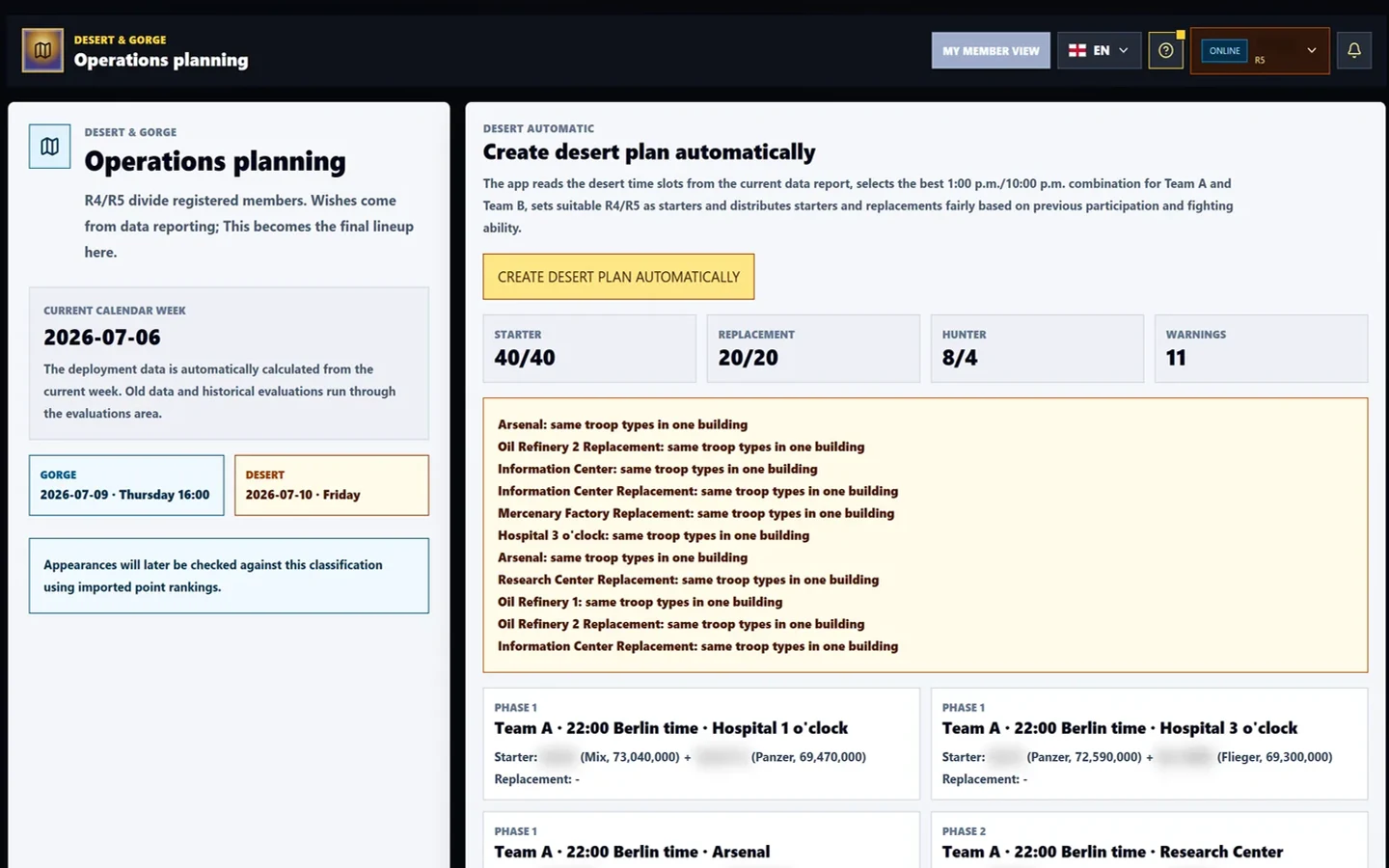Click the 'Appearances will later be checked' notice

pyautogui.click(x=229, y=576)
